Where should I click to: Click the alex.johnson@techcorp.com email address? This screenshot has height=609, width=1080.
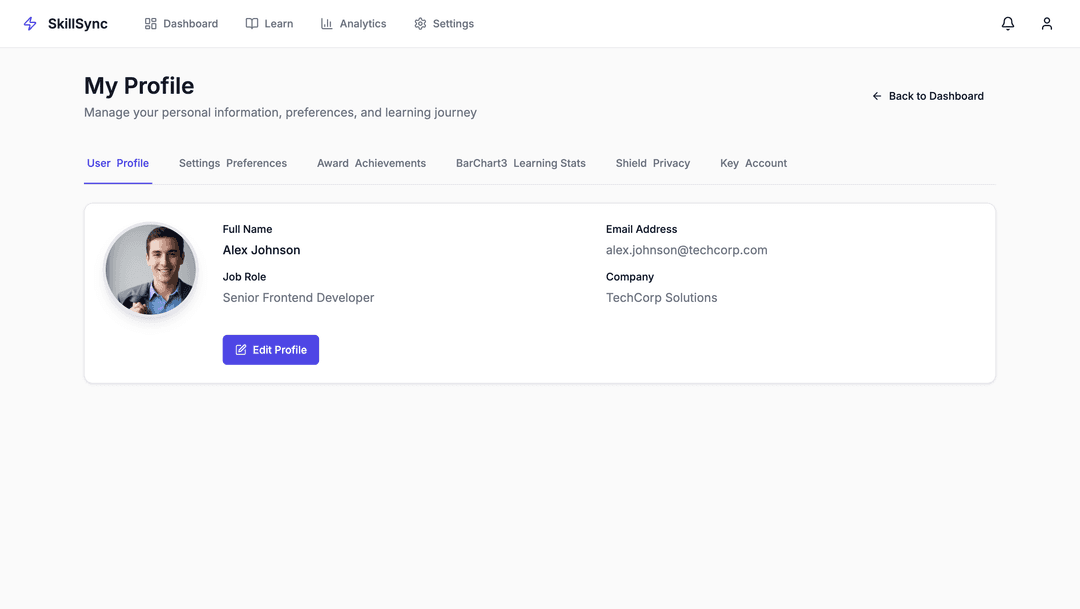click(686, 250)
